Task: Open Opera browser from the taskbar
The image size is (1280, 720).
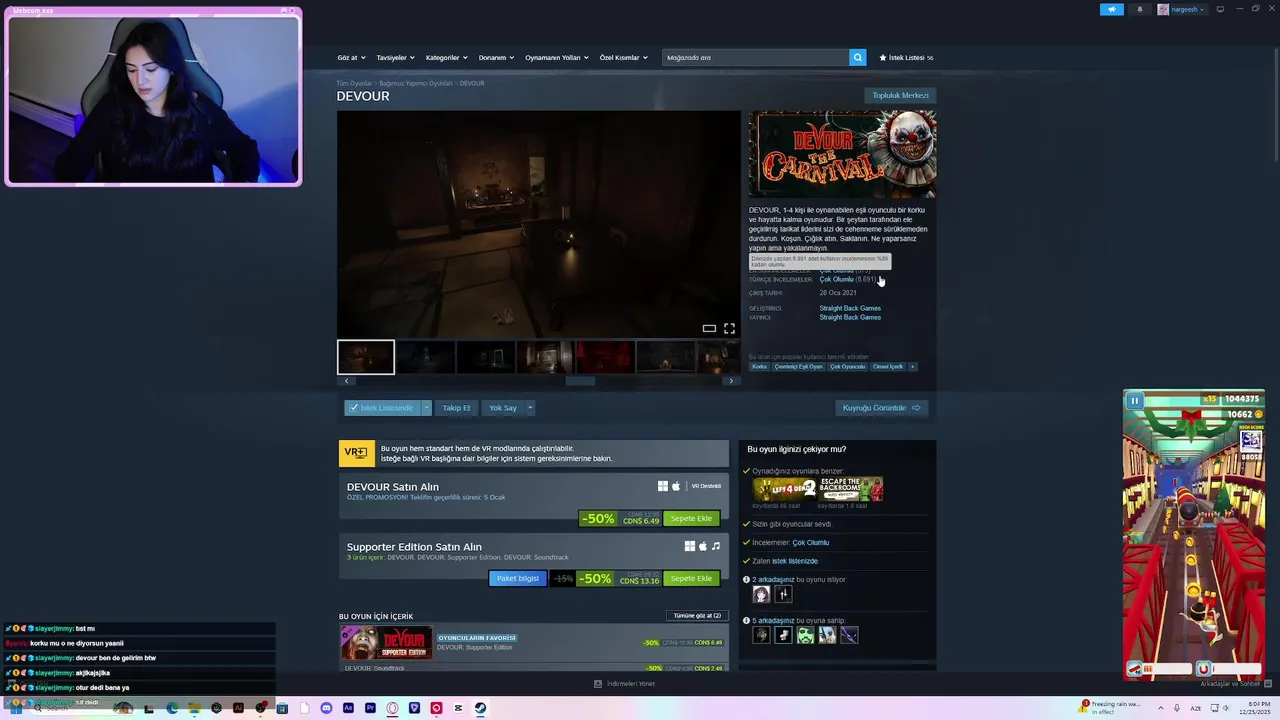Action: pyautogui.click(x=392, y=708)
